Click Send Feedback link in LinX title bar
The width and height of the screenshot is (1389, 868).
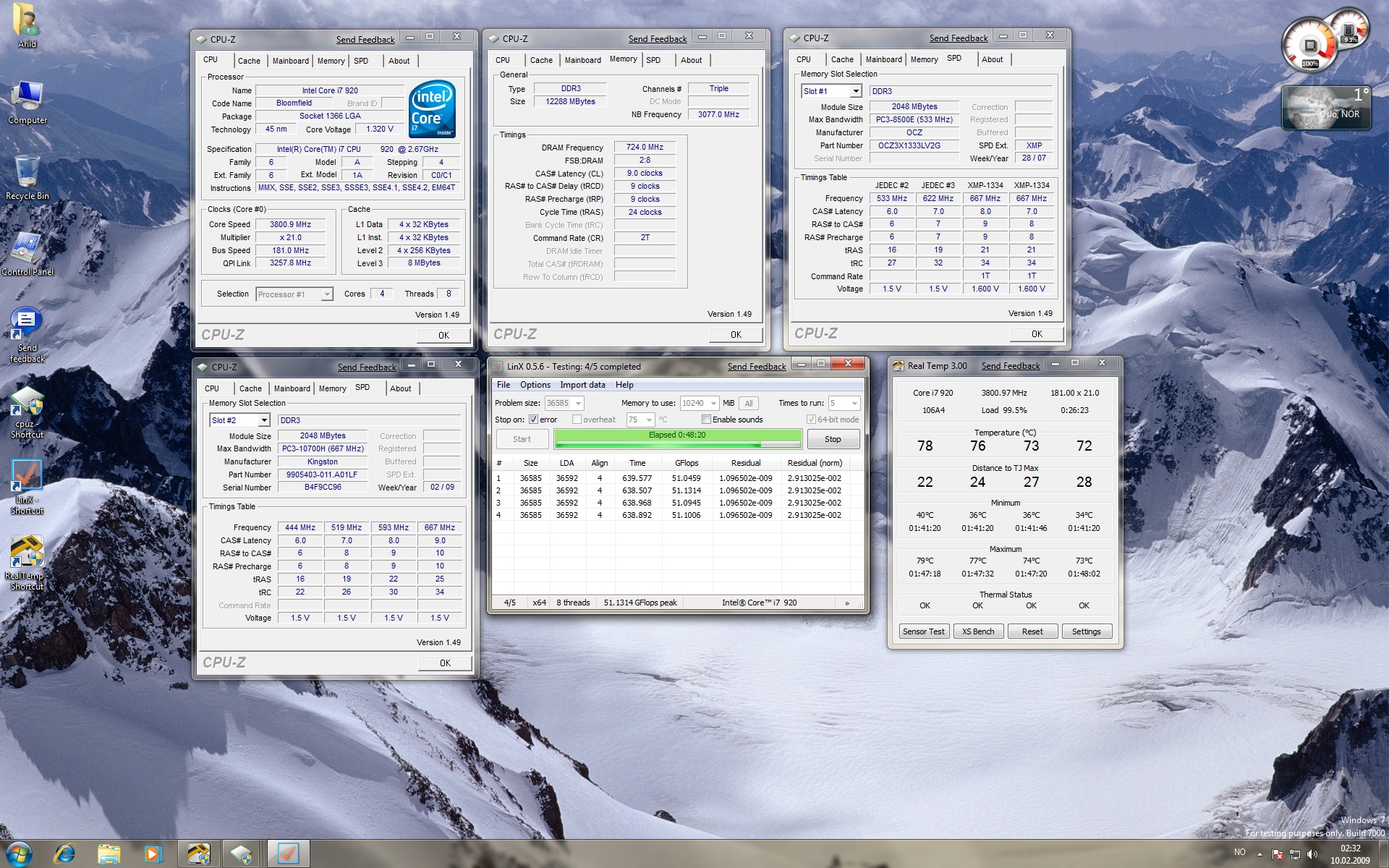pyautogui.click(x=756, y=367)
